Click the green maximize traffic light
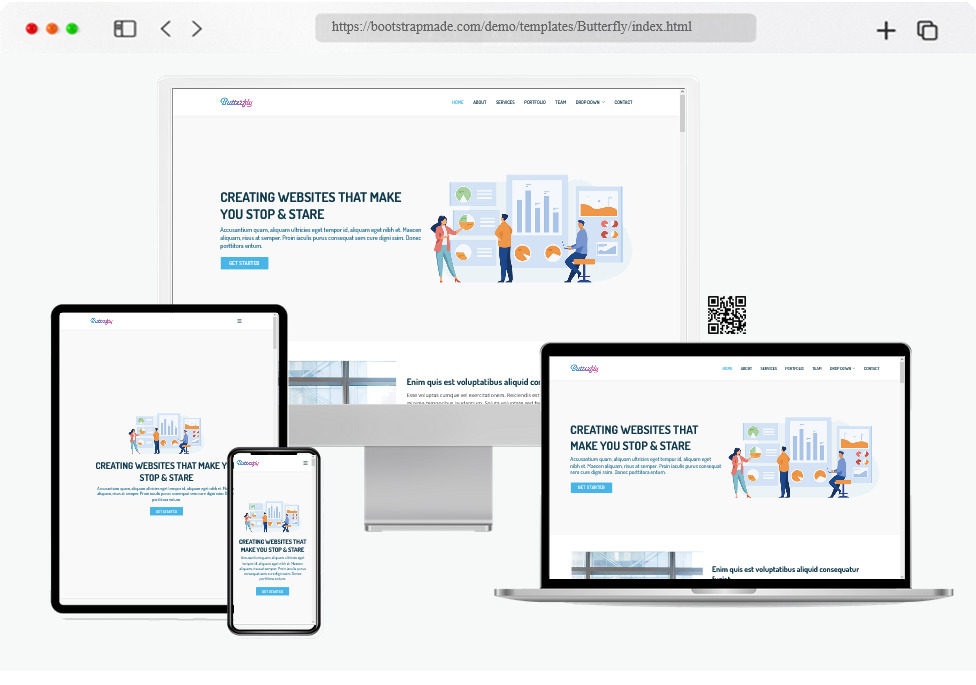976x685 pixels. click(70, 30)
